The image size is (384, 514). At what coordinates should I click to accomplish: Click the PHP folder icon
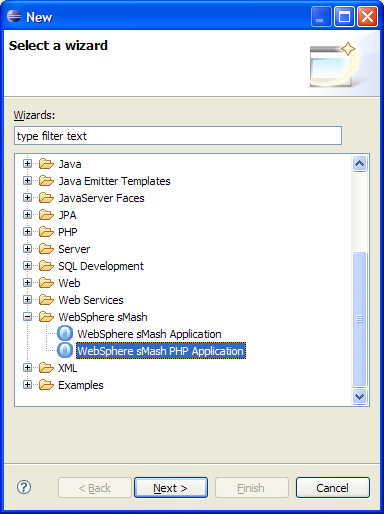click(46, 232)
